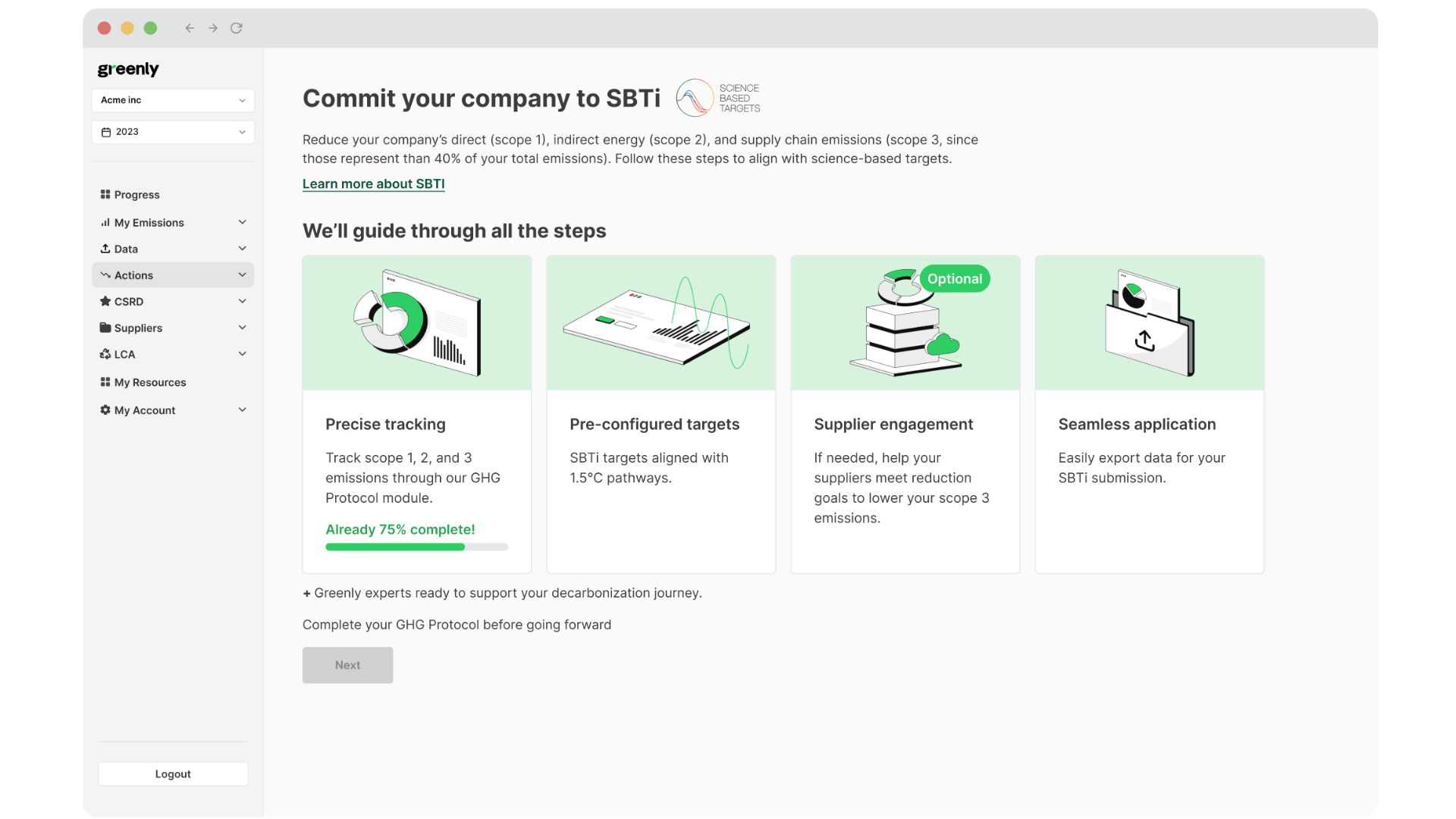Click the CSRD label in the sidebar

129,302
